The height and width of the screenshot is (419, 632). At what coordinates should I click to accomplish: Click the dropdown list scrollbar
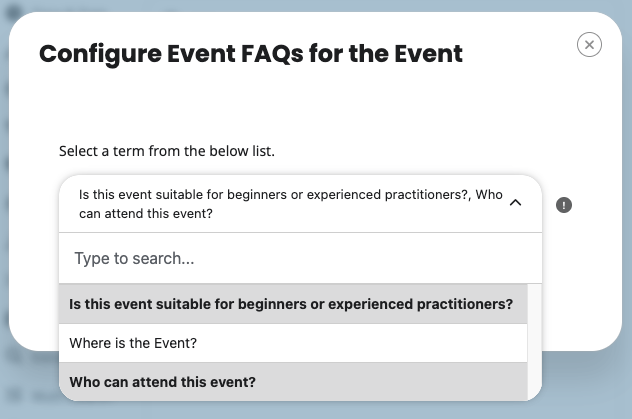[x=535, y=342]
